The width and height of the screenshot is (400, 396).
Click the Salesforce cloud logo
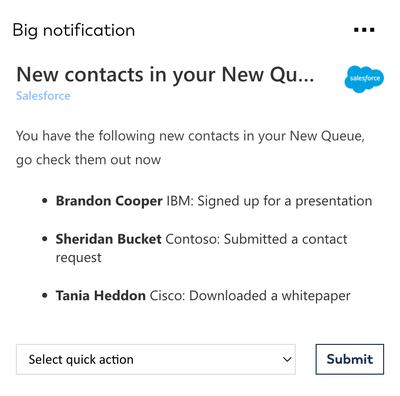point(364,79)
